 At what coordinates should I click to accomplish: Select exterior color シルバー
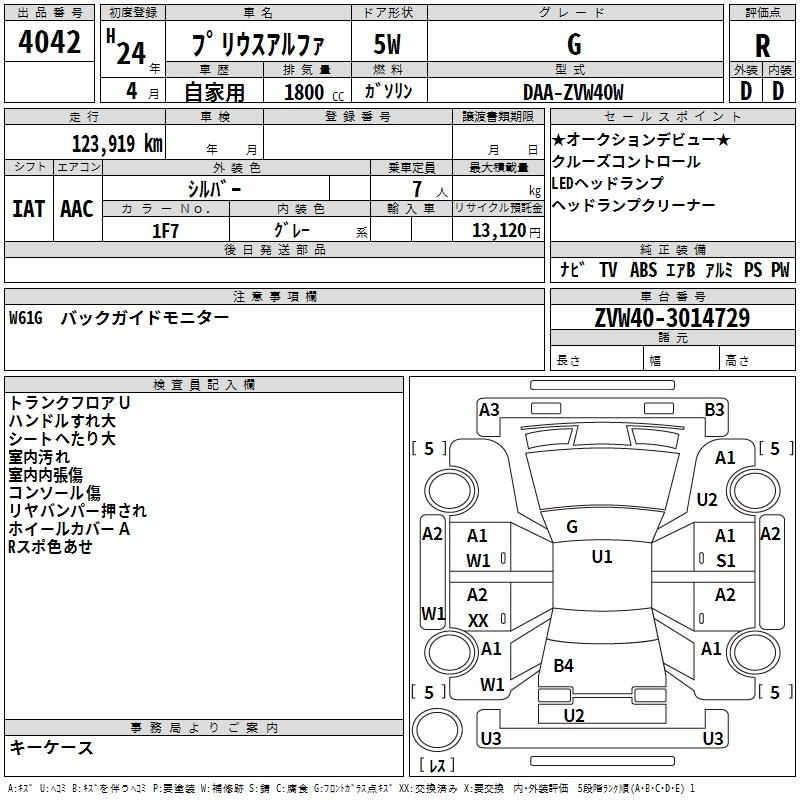(214, 189)
